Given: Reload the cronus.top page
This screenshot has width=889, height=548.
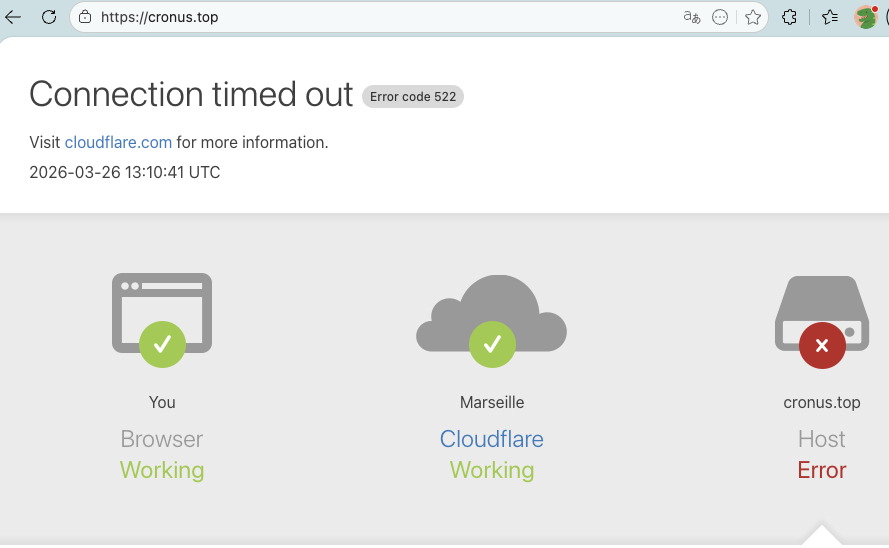Looking at the screenshot, I should pos(48,17).
